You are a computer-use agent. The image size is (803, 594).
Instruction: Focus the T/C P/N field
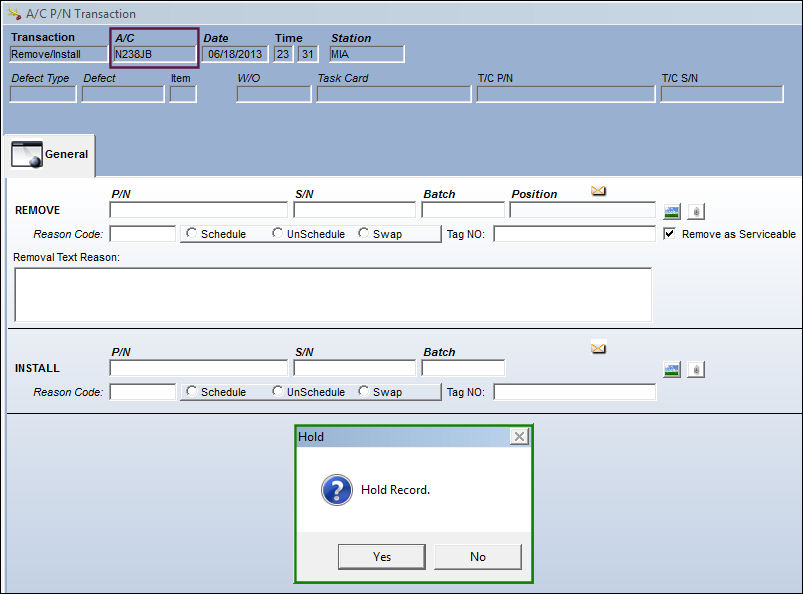coord(566,94)
